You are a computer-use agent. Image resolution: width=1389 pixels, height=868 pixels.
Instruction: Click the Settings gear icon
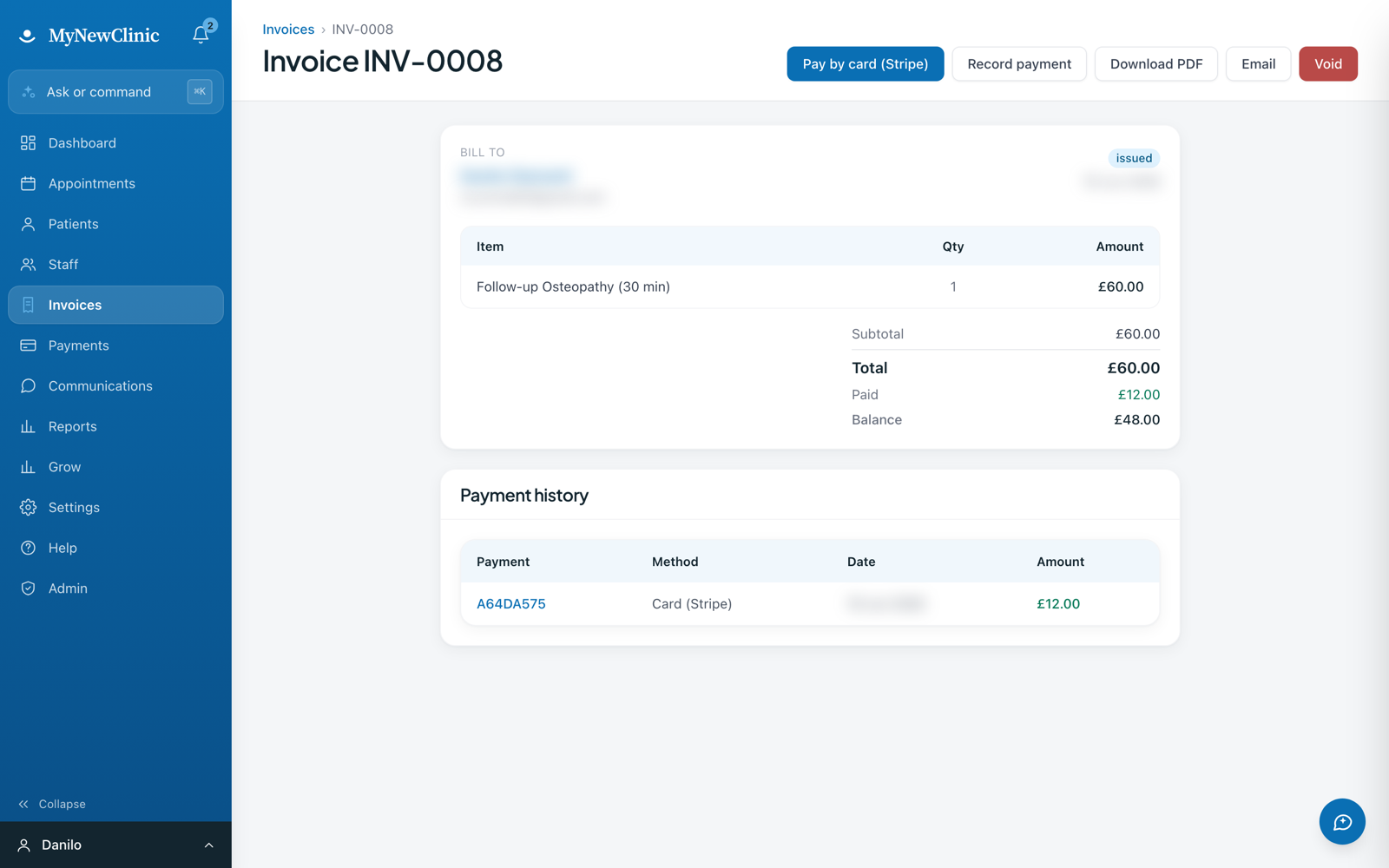(x=28, y=507)
